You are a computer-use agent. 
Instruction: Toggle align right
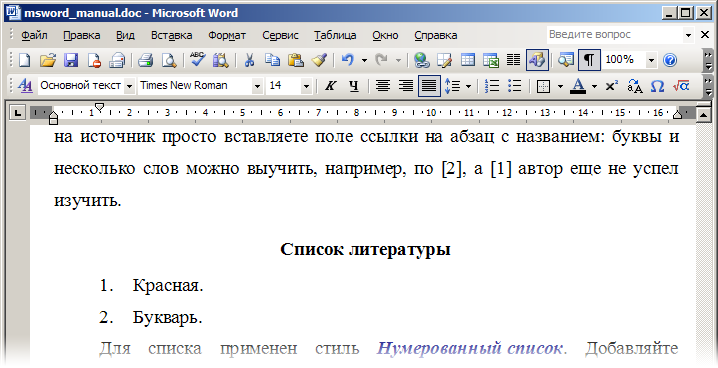pos(406,86)
